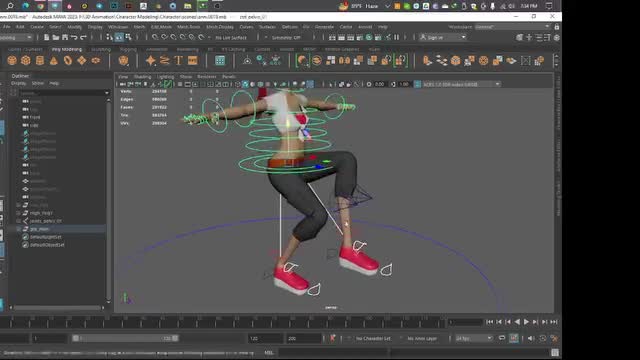Toggle the cache playback icon
Image resolution: width=640 pixels, height=360 pixels.
pos(514,338)
